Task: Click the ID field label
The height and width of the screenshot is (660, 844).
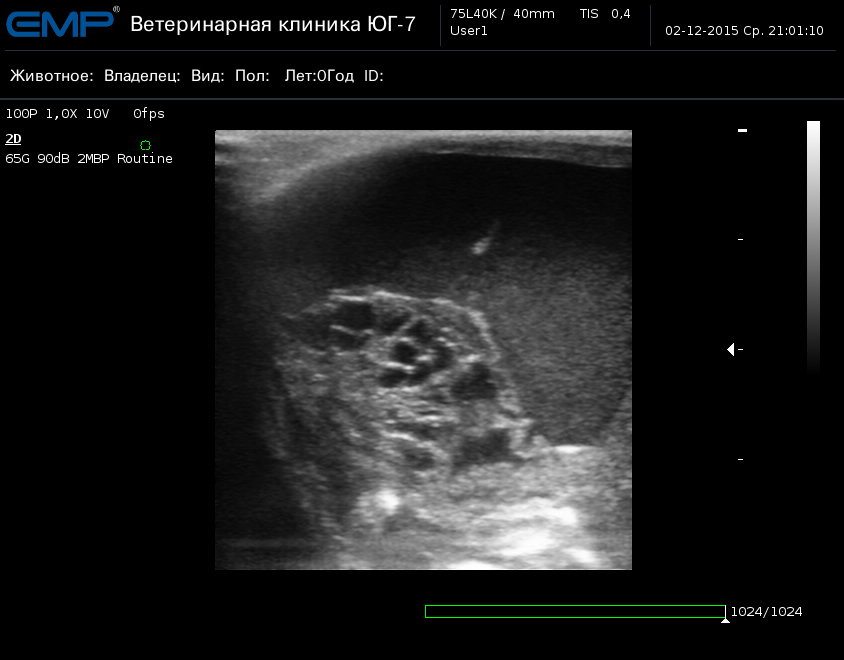Action: 374,76
